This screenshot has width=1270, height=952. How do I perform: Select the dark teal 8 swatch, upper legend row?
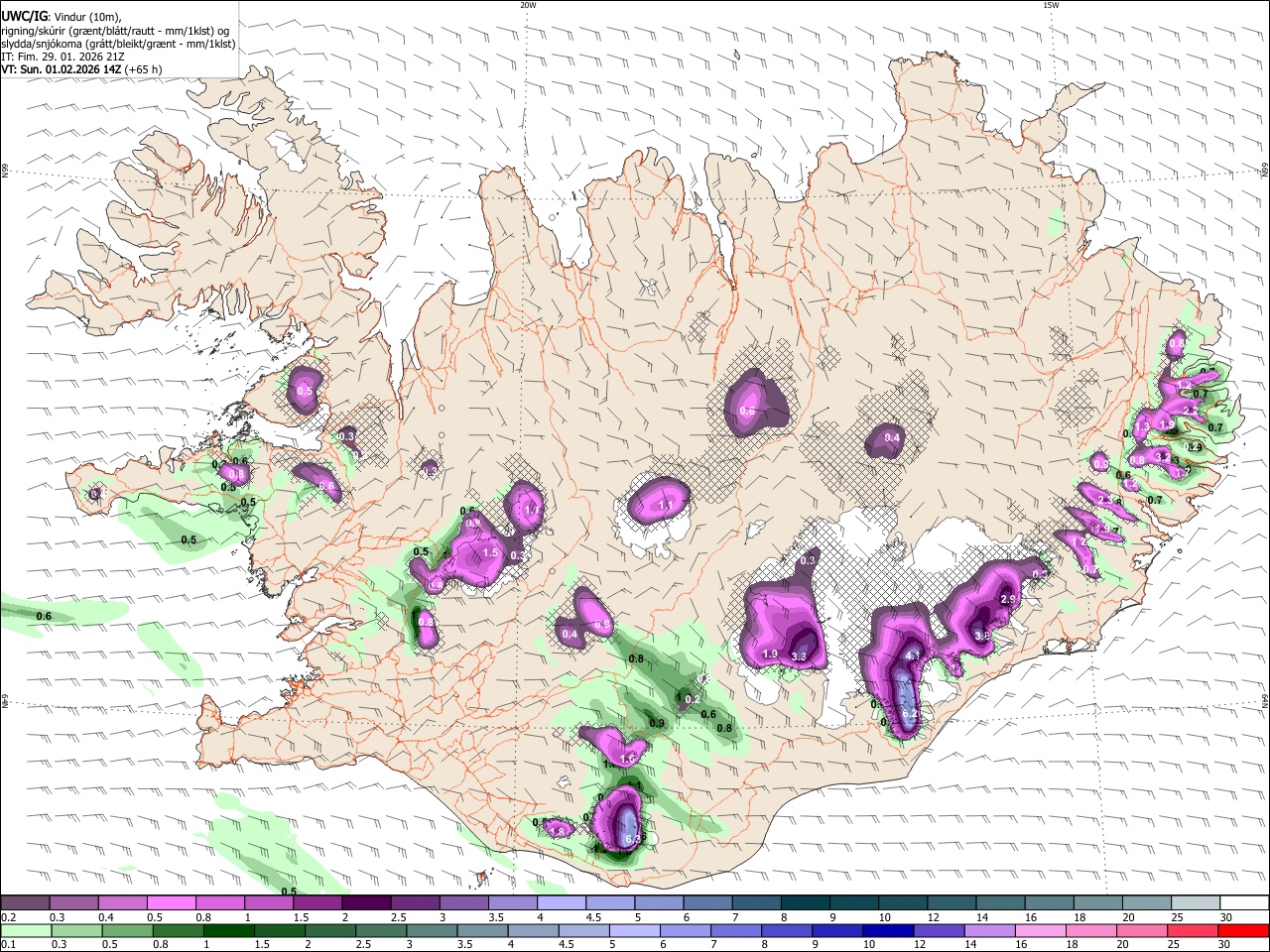[x=804, y=903]
